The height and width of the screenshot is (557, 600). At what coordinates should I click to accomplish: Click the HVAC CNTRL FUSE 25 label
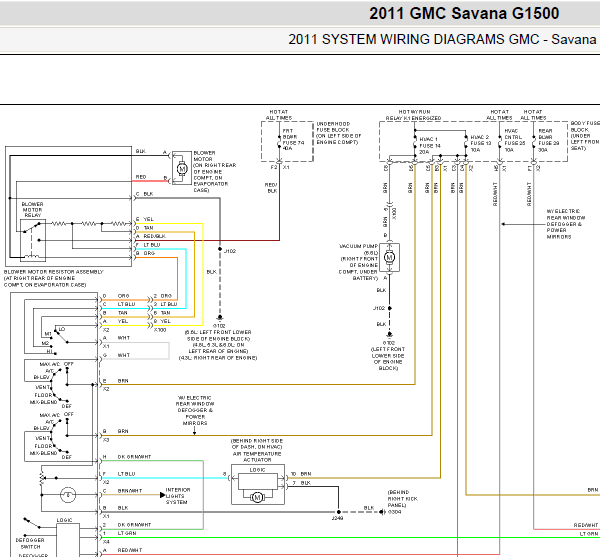515,140
